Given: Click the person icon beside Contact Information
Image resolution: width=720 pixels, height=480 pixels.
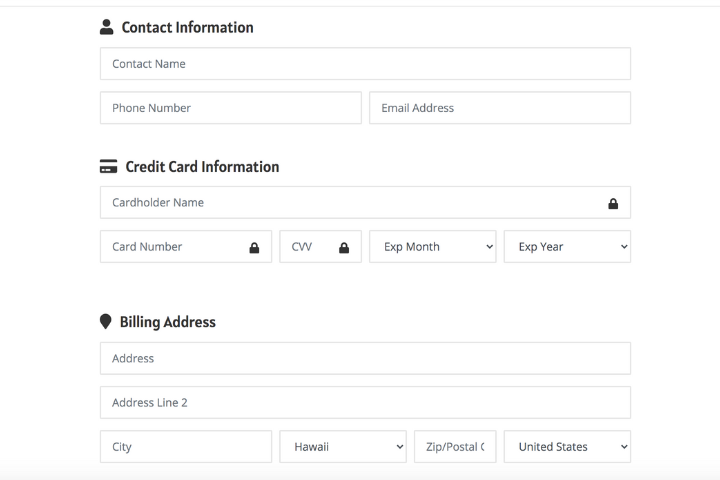Looking at the screenshot, I should (107, 28).
